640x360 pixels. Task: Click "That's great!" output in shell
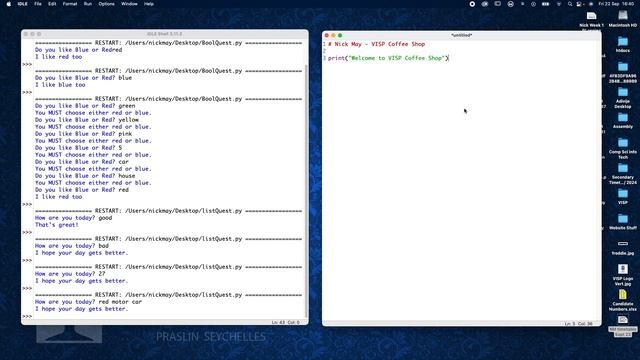click(x=56, y=224)
